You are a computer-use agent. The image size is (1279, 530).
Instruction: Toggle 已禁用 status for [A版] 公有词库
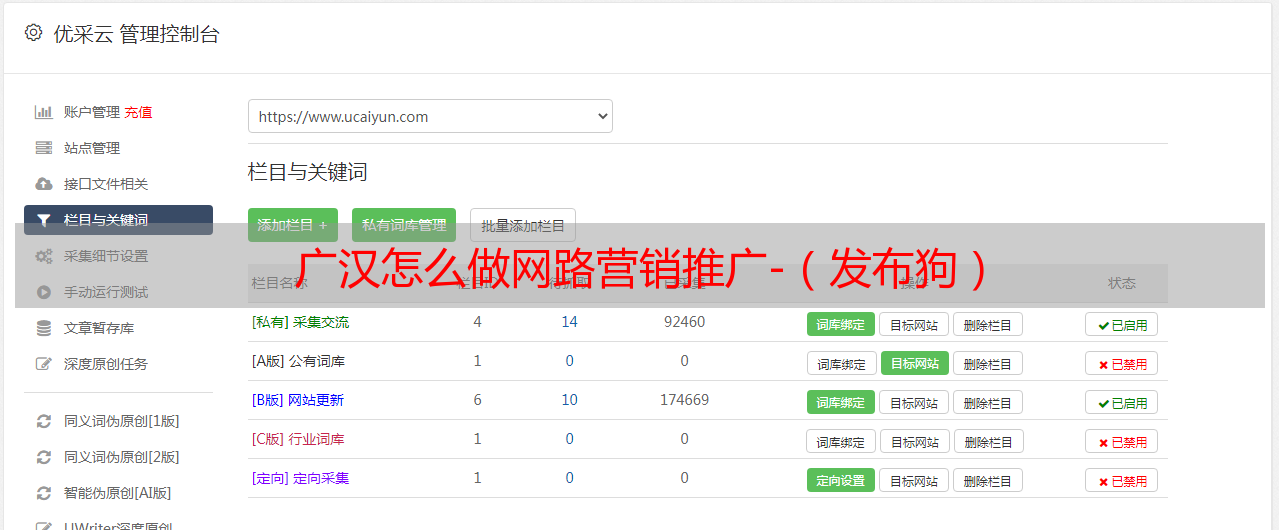point(1122,363)
